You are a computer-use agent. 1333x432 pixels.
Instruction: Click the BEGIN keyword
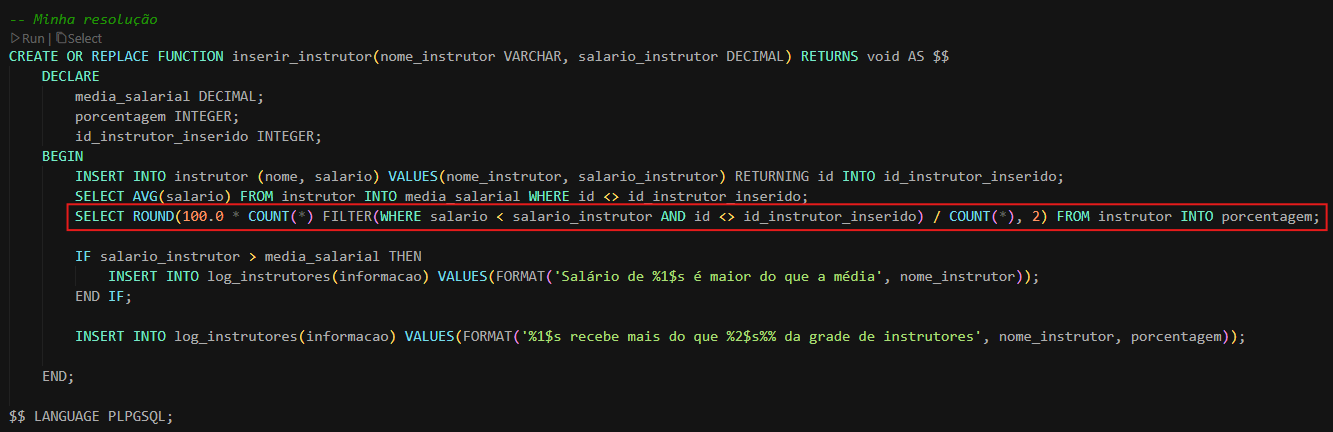pos(63,156)
